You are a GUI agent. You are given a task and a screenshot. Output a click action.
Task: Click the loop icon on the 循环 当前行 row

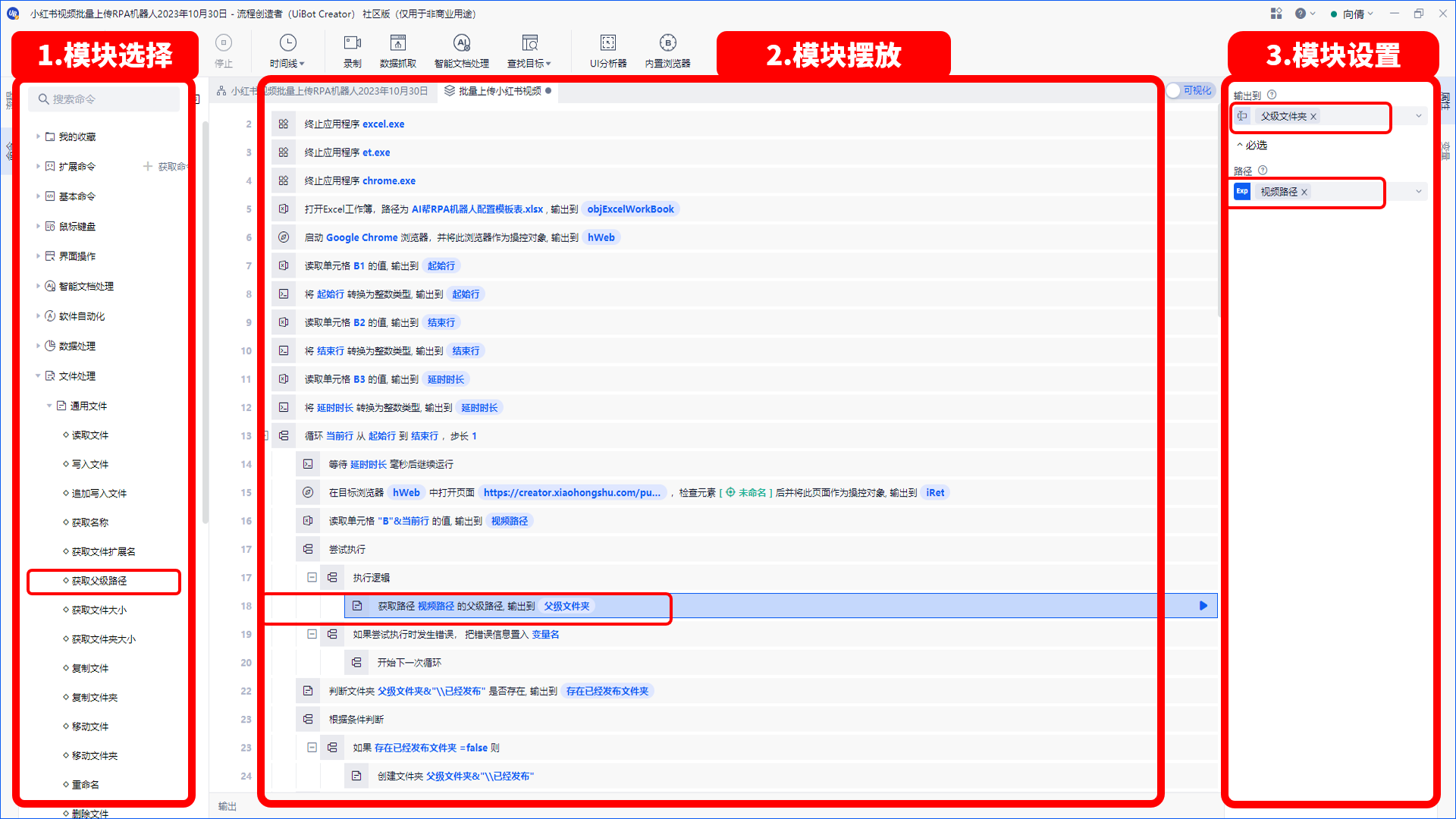(x=284, y=436)
